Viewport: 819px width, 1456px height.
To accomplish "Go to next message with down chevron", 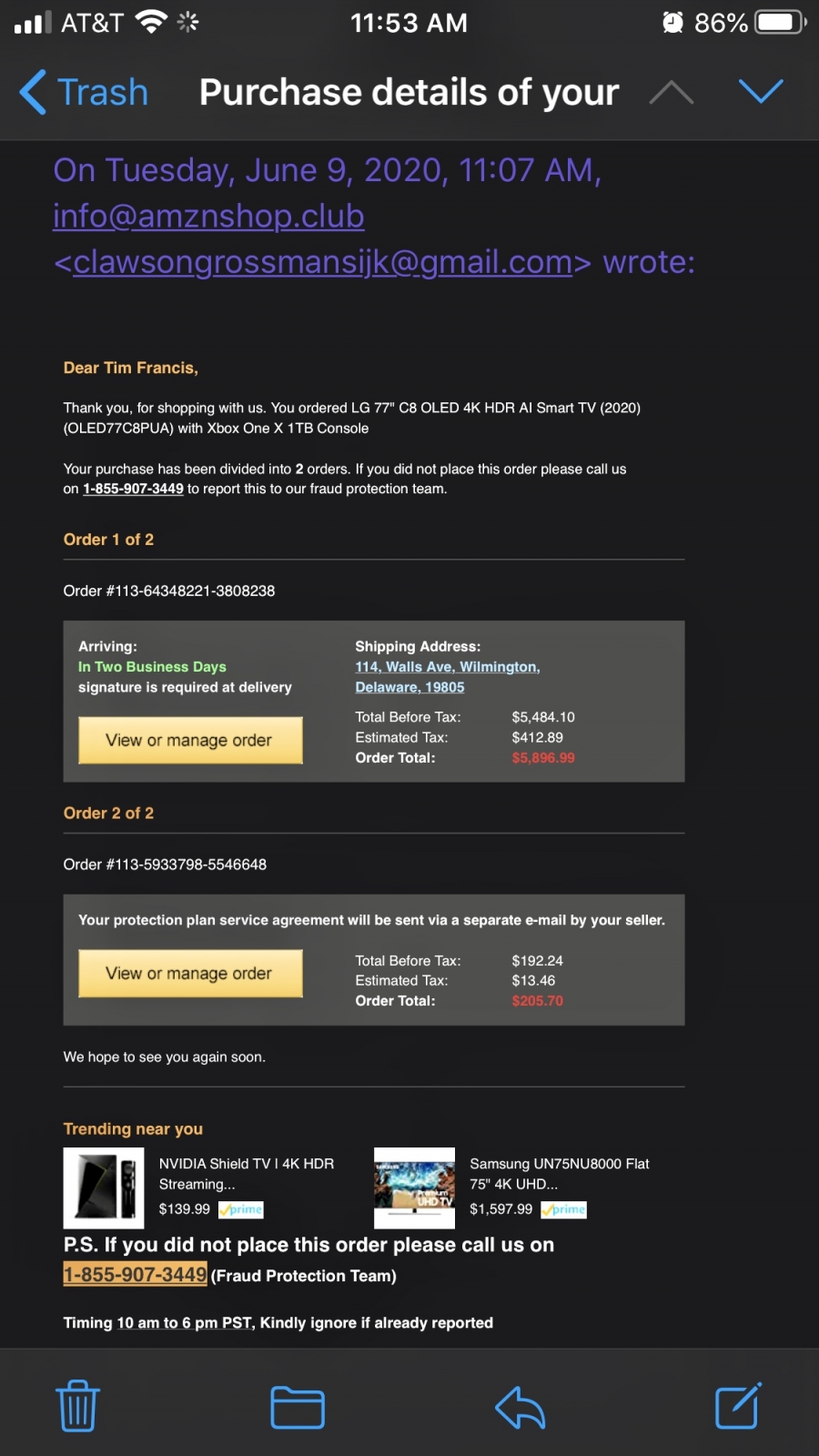I will click(x=761, y=91).
